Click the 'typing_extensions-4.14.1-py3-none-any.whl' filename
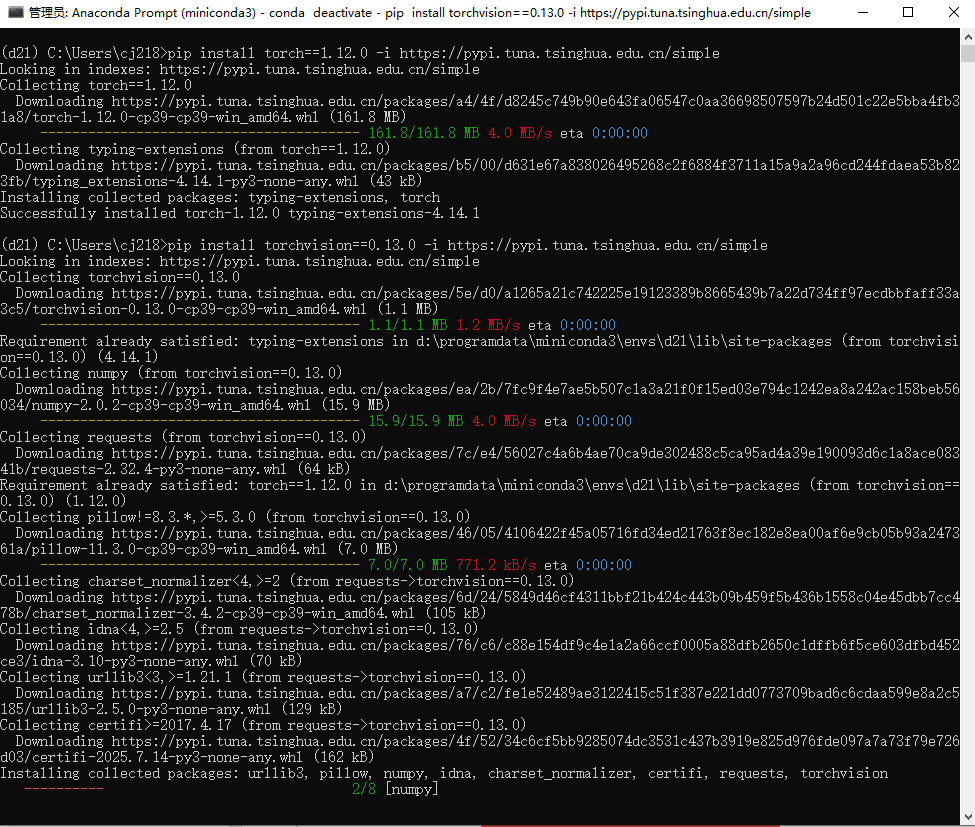This screenshot has height=827, width=975. coord(195,182)
